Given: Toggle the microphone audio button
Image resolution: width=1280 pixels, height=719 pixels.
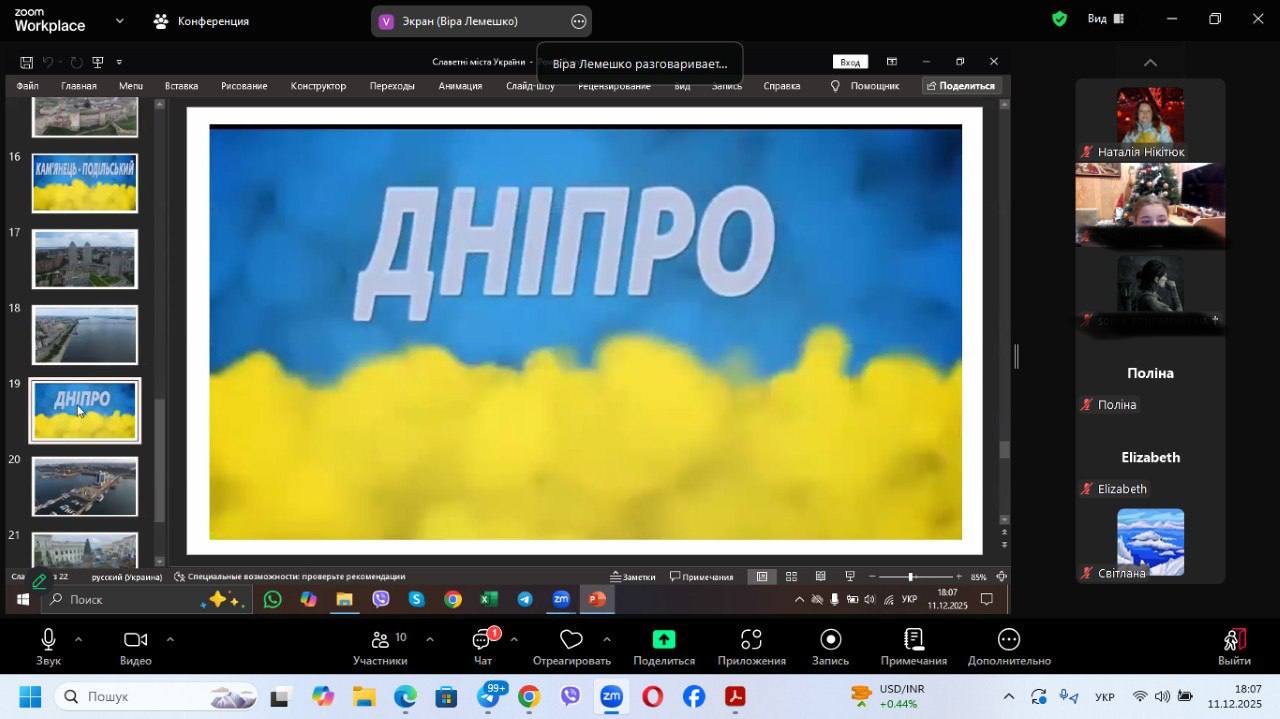Looking at the screenshot, I should click(x=48, y=640).
